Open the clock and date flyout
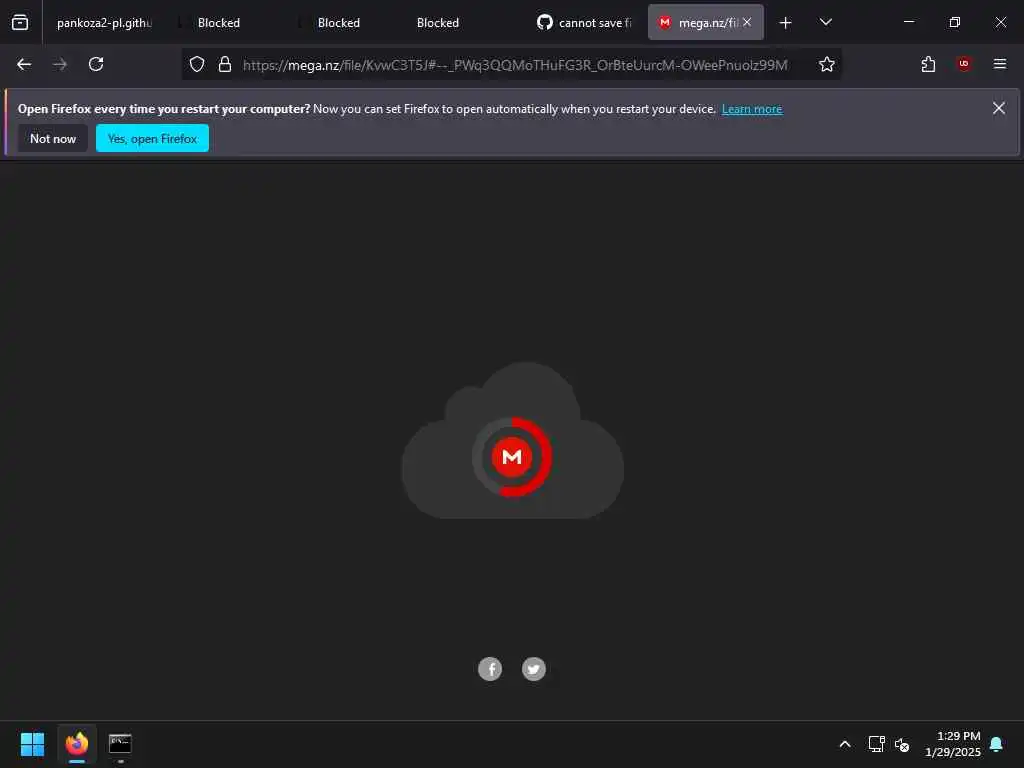The width and height of the screenshot is (1024, 768). point(953,744)
